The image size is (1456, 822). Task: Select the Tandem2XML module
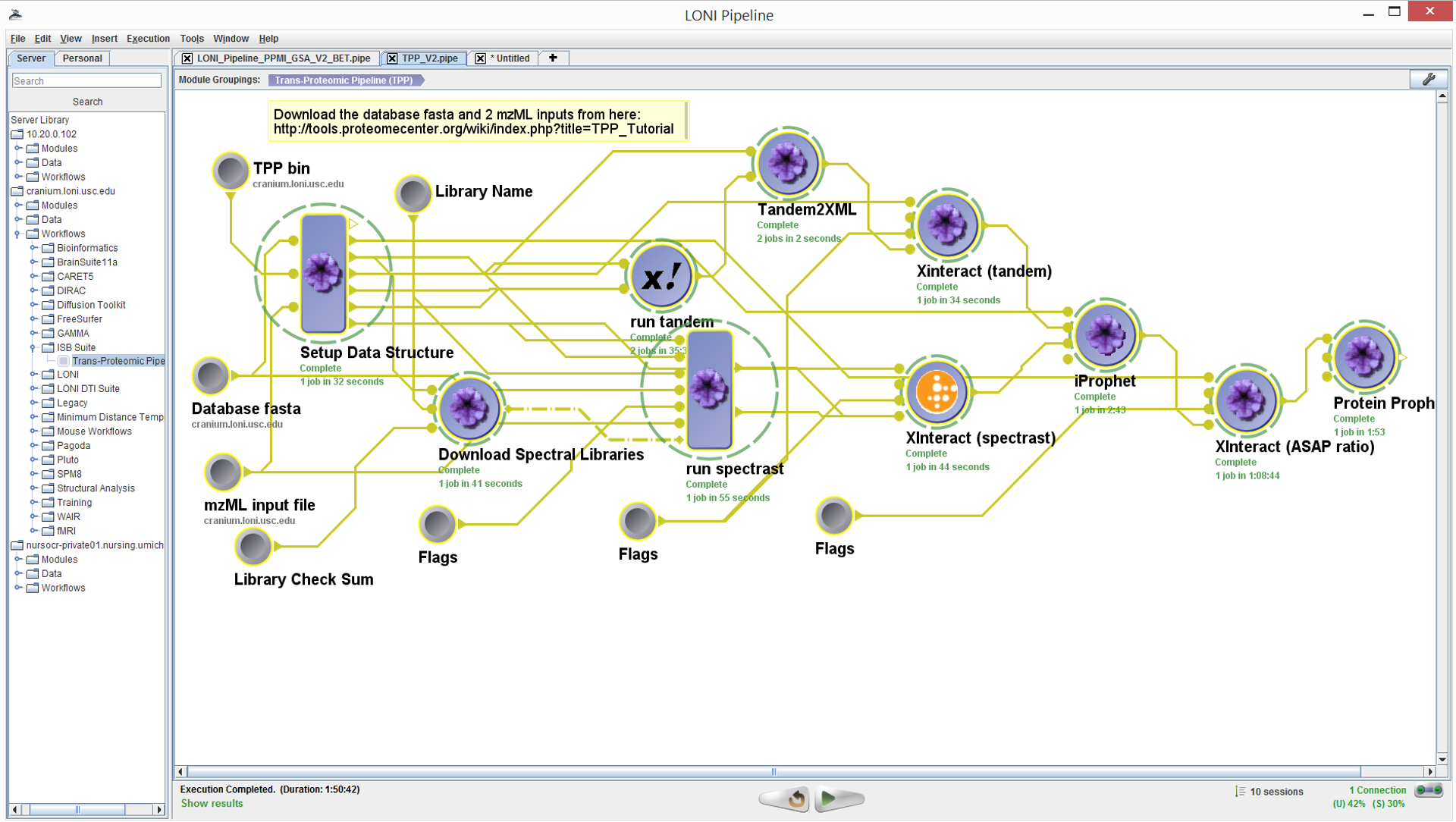(x=788, y=163)
